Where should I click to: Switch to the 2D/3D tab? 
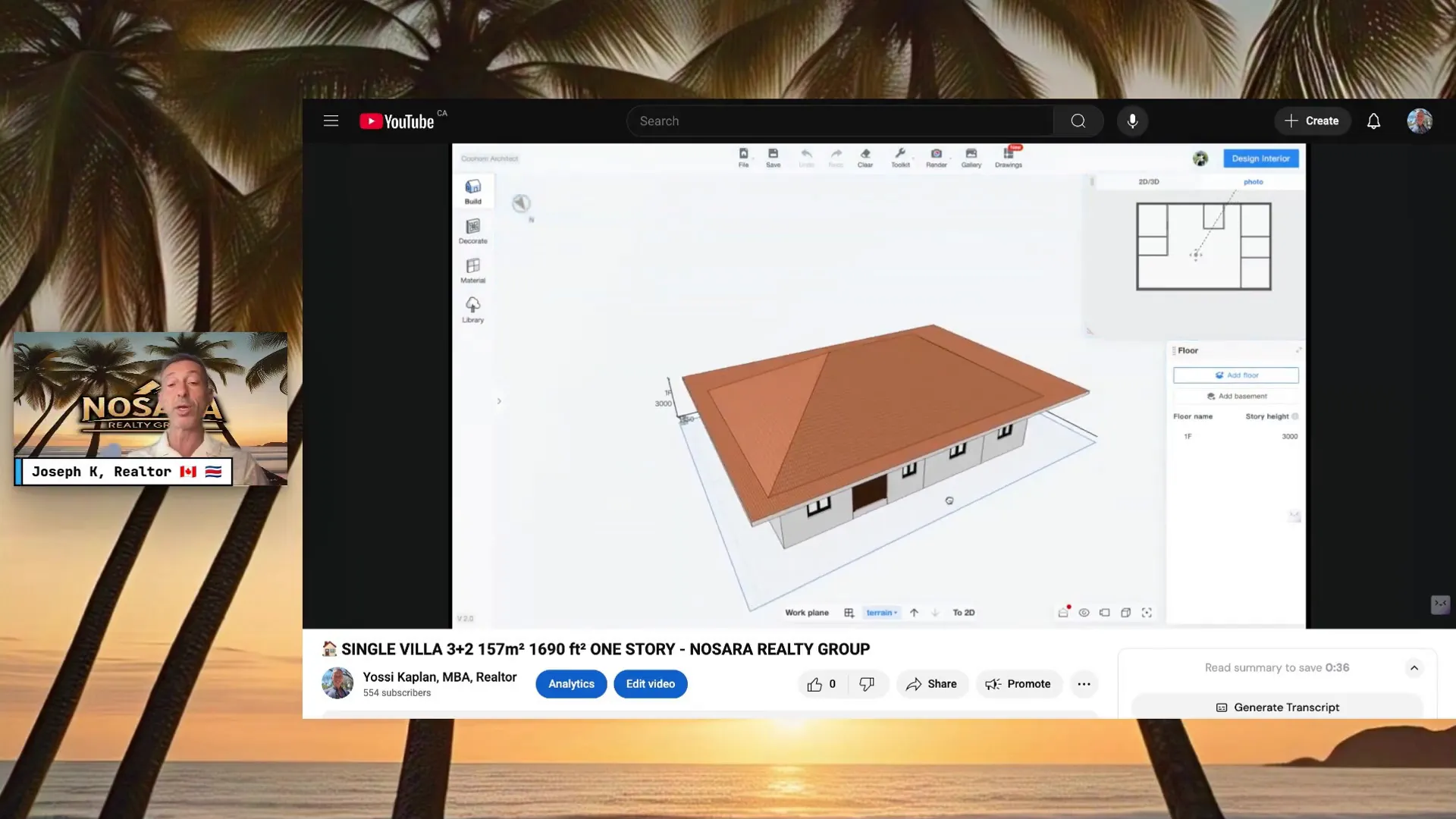1149,182
